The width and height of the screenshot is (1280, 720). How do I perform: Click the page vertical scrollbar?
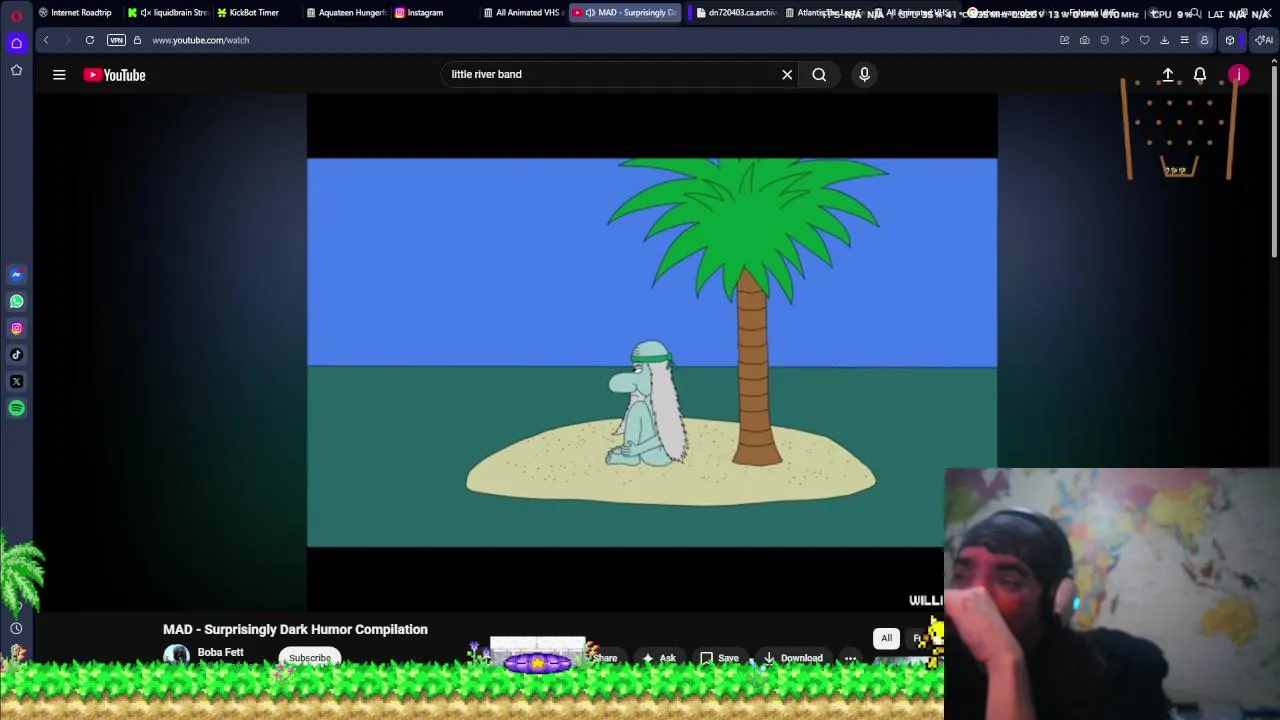tap(1274, 160)
